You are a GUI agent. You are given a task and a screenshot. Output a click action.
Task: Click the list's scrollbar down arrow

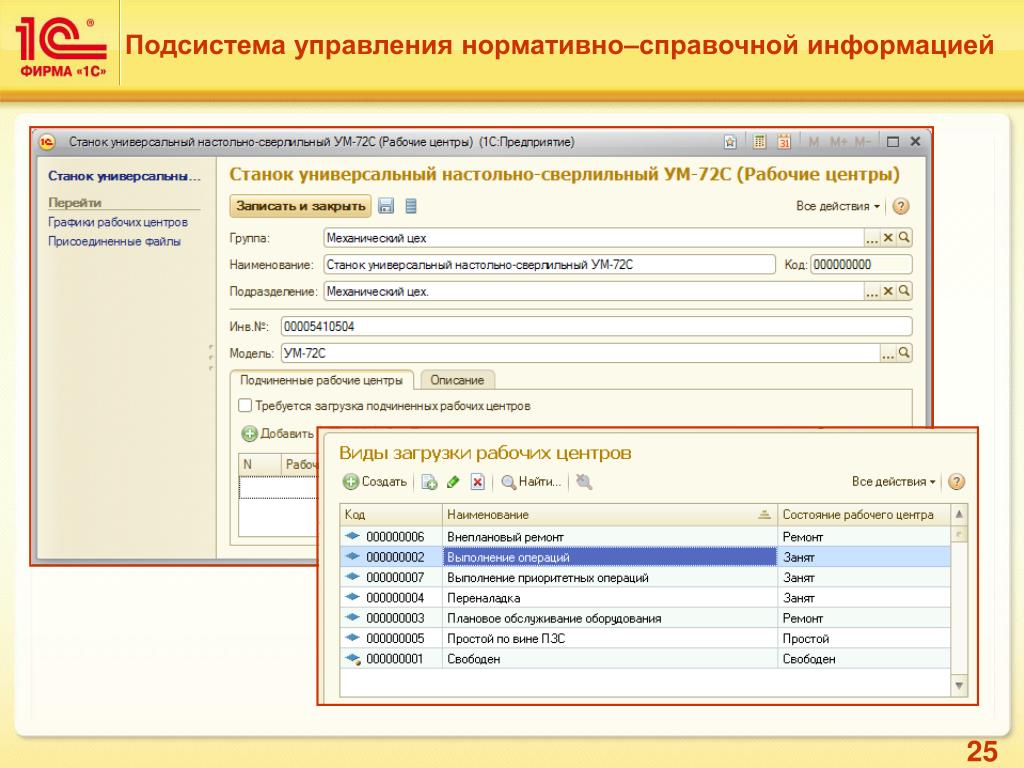click(959, 685)
